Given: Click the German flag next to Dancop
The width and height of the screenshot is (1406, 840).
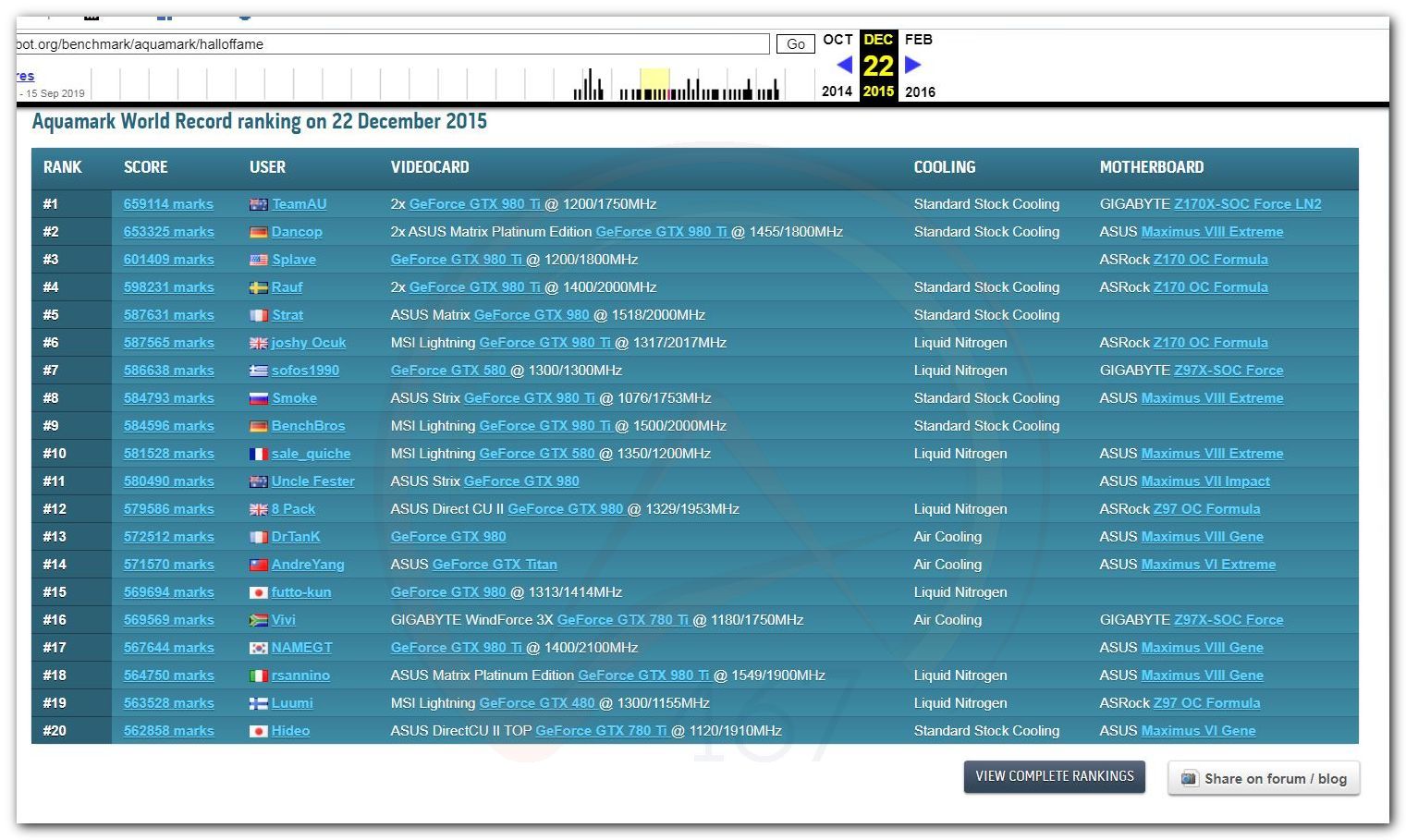Looking at the screenshot, I should [x=259, y=232].
